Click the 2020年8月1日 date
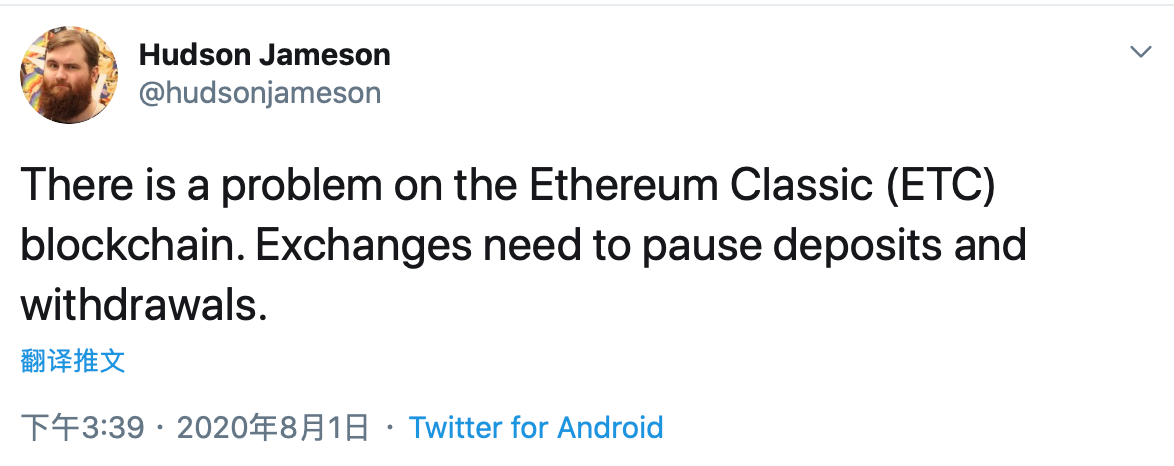 [273, 428]
